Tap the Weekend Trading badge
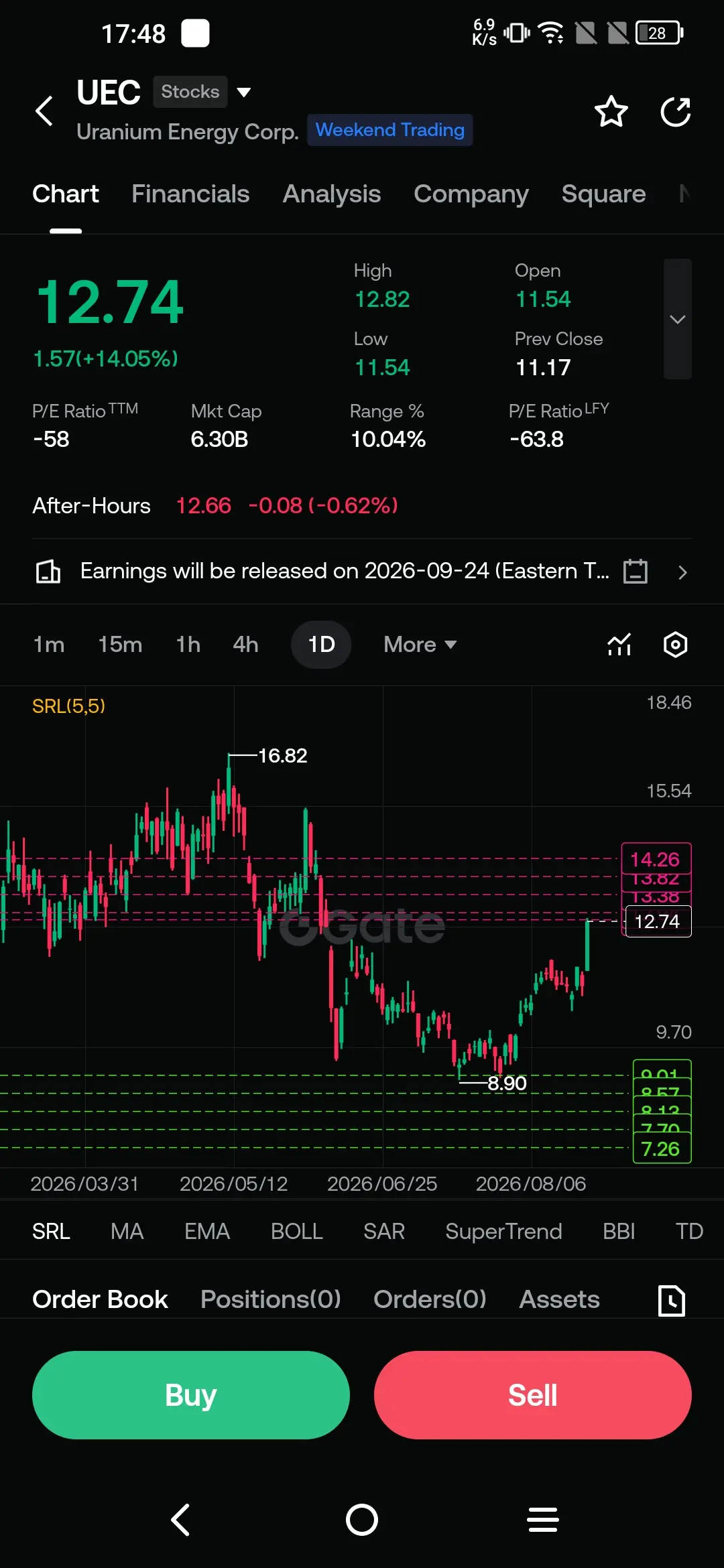724x1568 pixels. tap(390, 130)
